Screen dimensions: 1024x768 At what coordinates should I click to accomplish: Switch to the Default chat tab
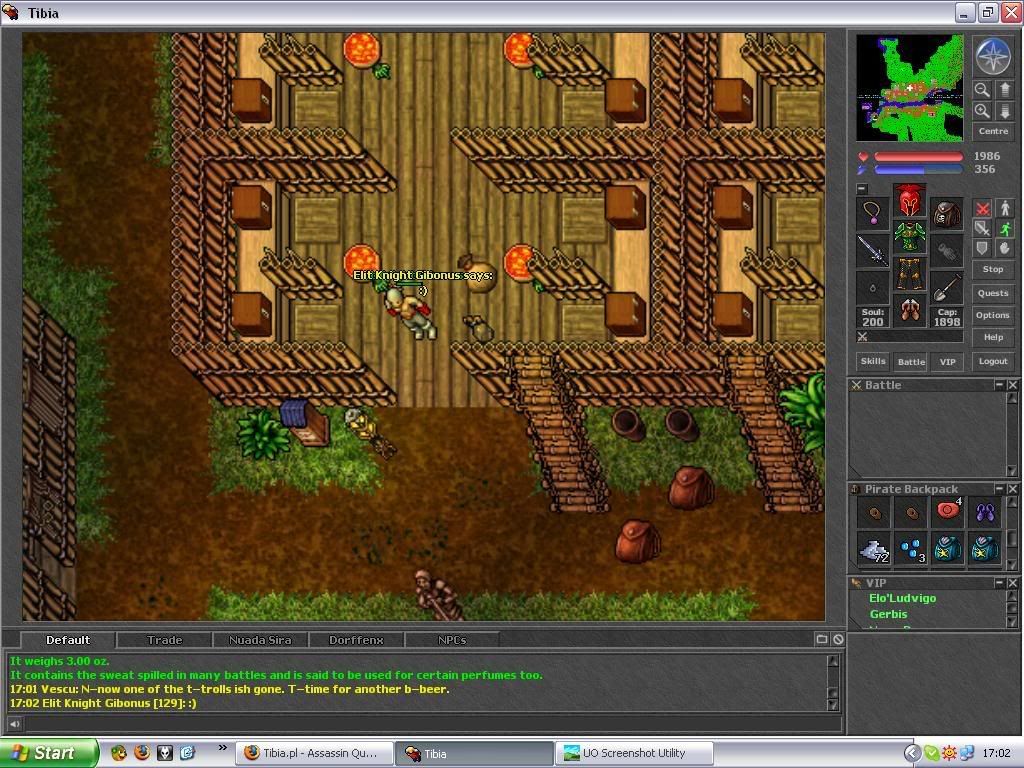[68, 640]
